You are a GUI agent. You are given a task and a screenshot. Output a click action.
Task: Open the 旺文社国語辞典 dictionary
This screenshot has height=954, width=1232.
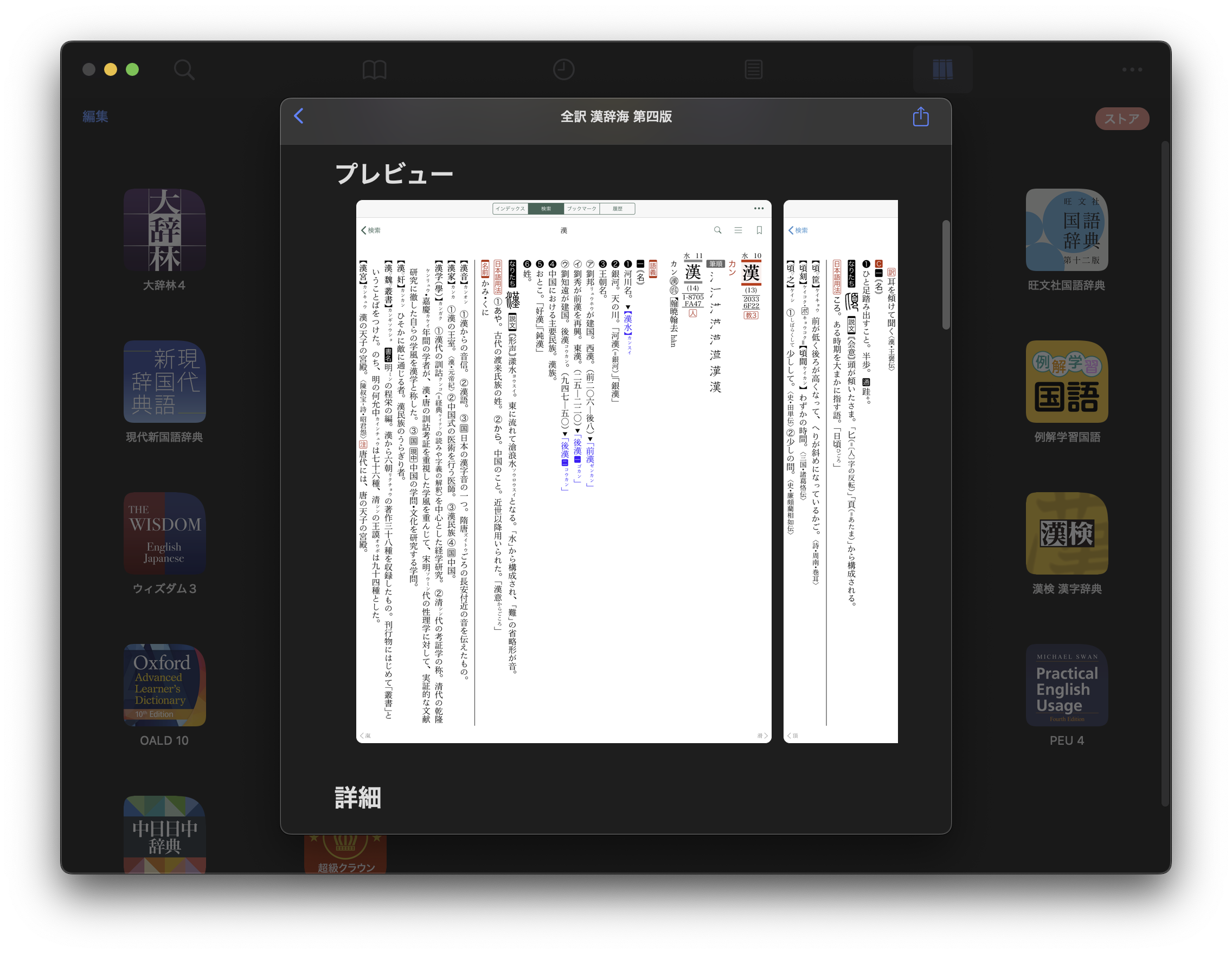(1066, 230)
